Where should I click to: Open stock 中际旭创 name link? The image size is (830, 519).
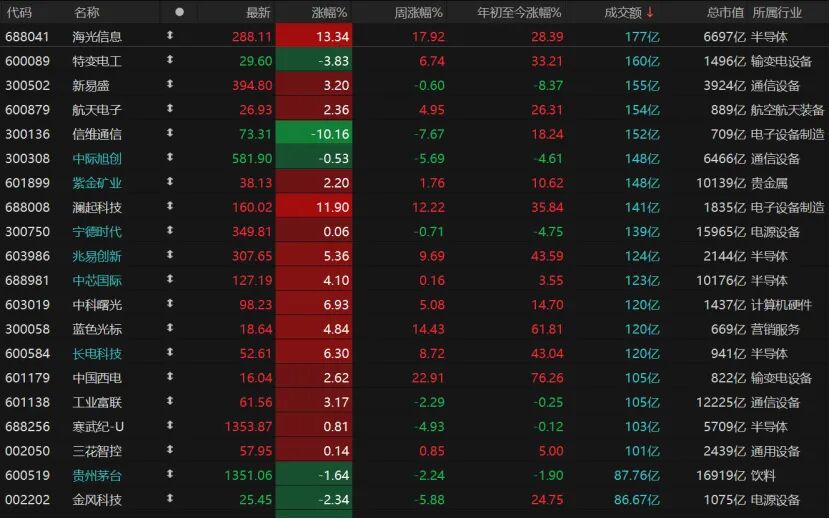(x=97, y=158)
